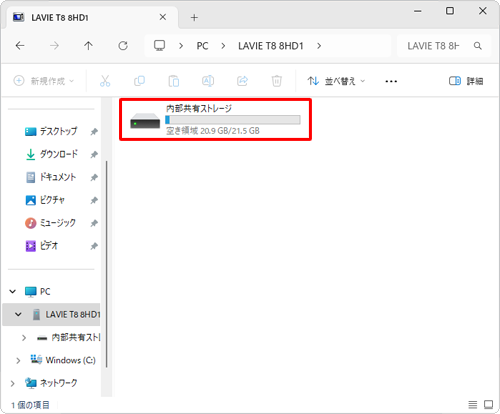Open ダウンロード in quick access
The width and height of the screenshot is (500, 414).
click(x=59, y=154)
